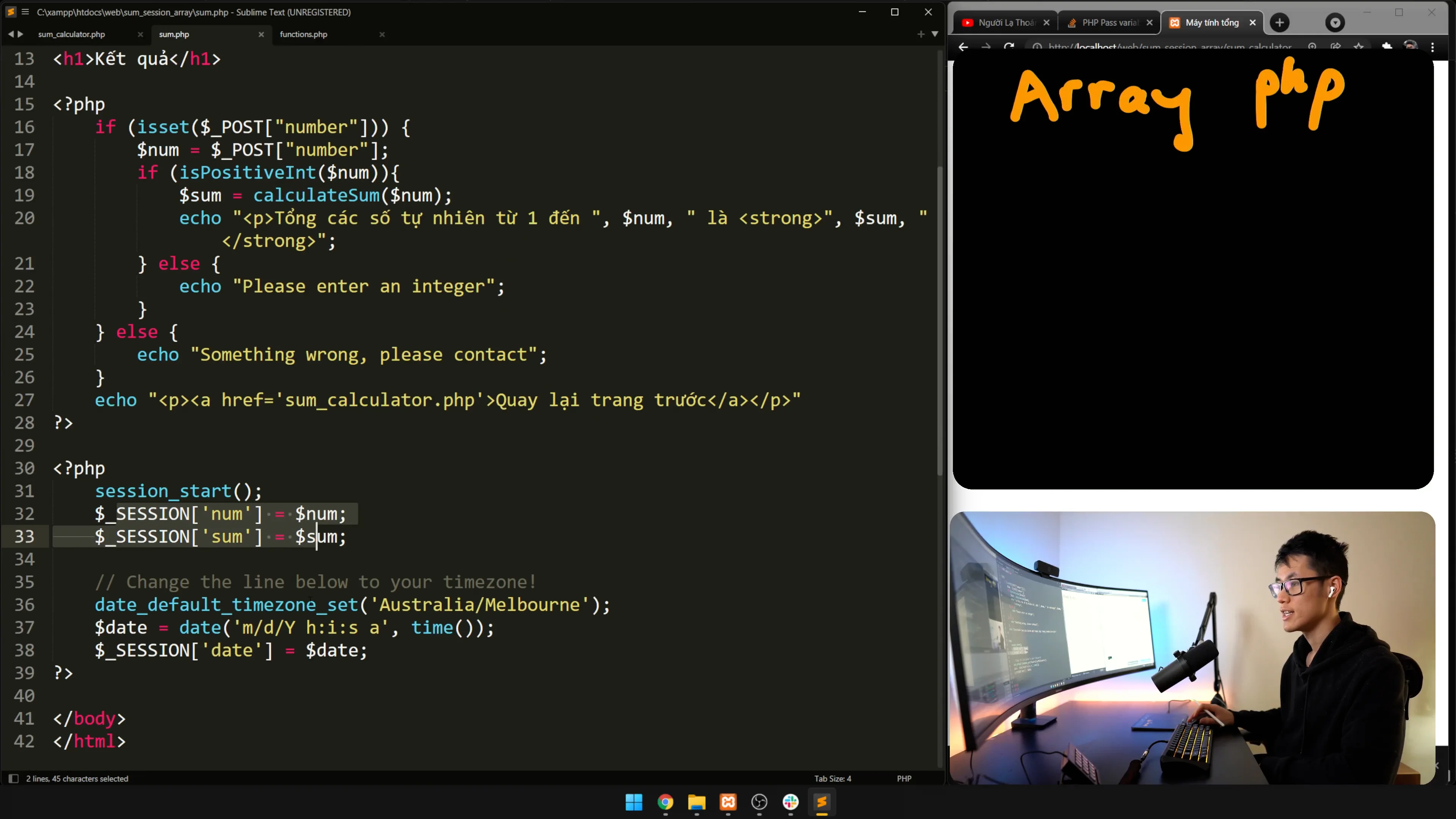Reload the current page in Chrome

[x=1009, y=47]
